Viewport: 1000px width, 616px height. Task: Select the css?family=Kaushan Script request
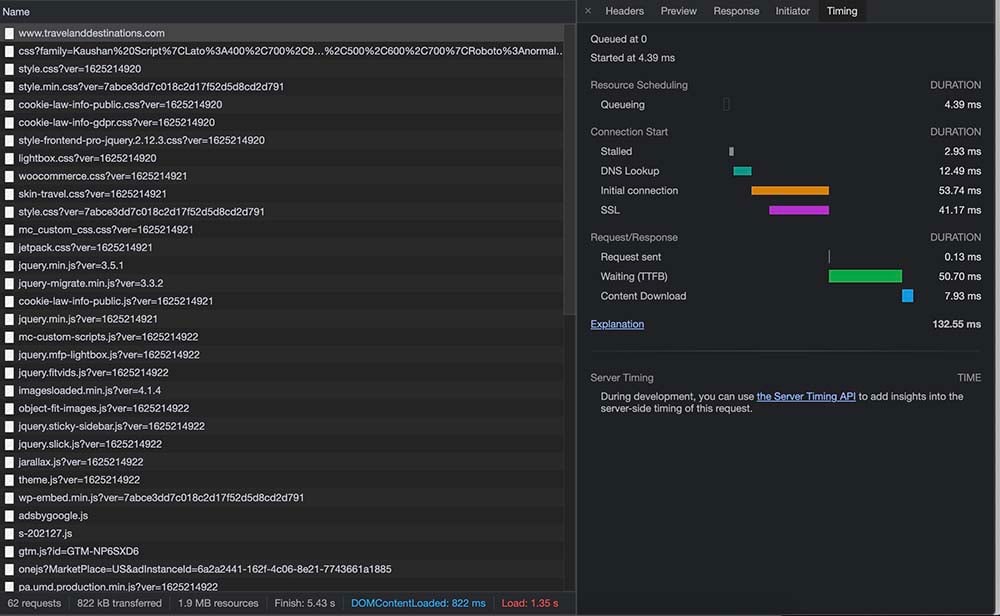[282, 51]
